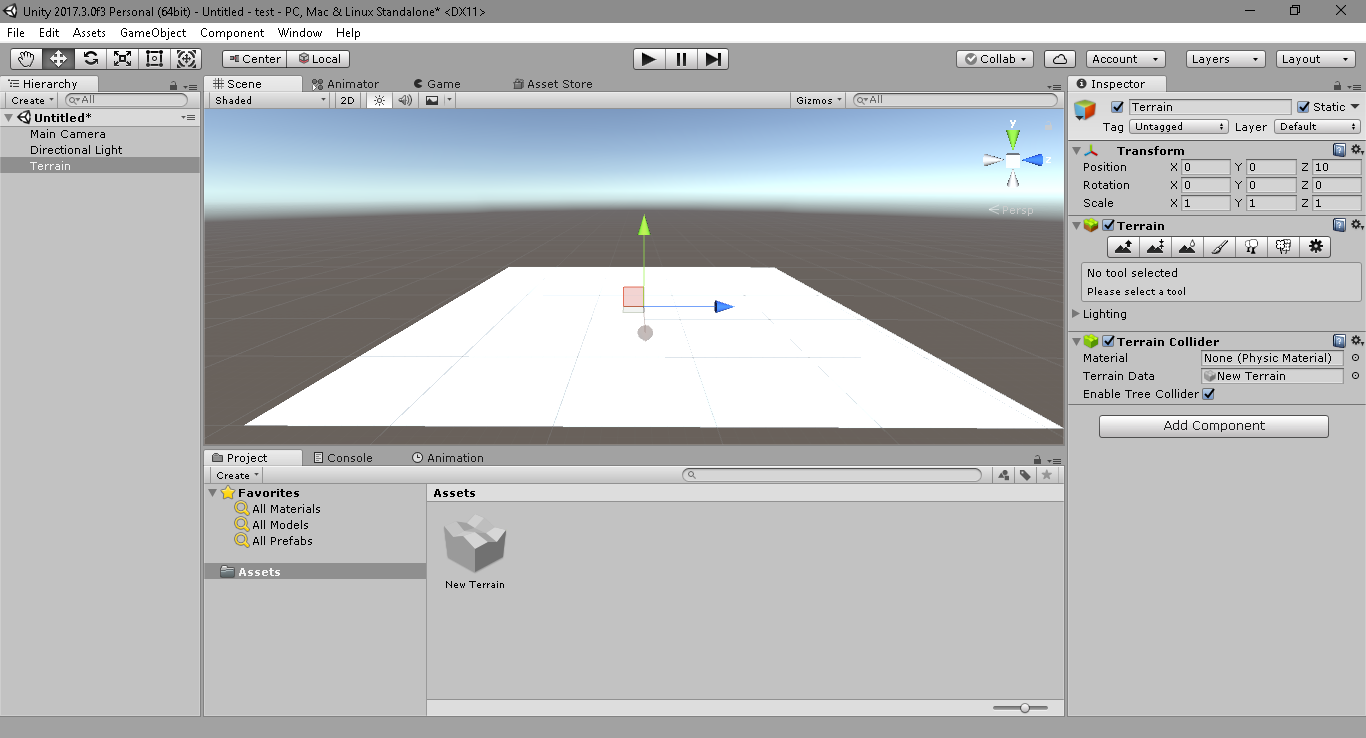Select the Paint Texture brush tool
The width and height of the screenshot is (1366, 738).
point(1219,246)
